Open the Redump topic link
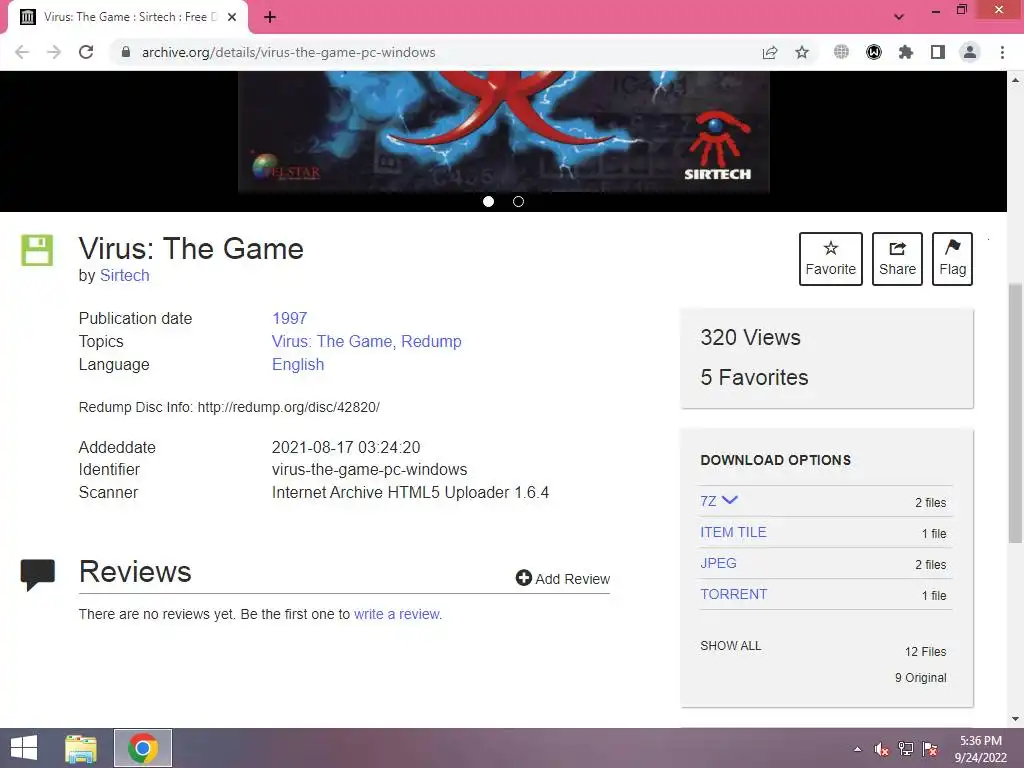Screen dimensions: 1024x768 431,341
